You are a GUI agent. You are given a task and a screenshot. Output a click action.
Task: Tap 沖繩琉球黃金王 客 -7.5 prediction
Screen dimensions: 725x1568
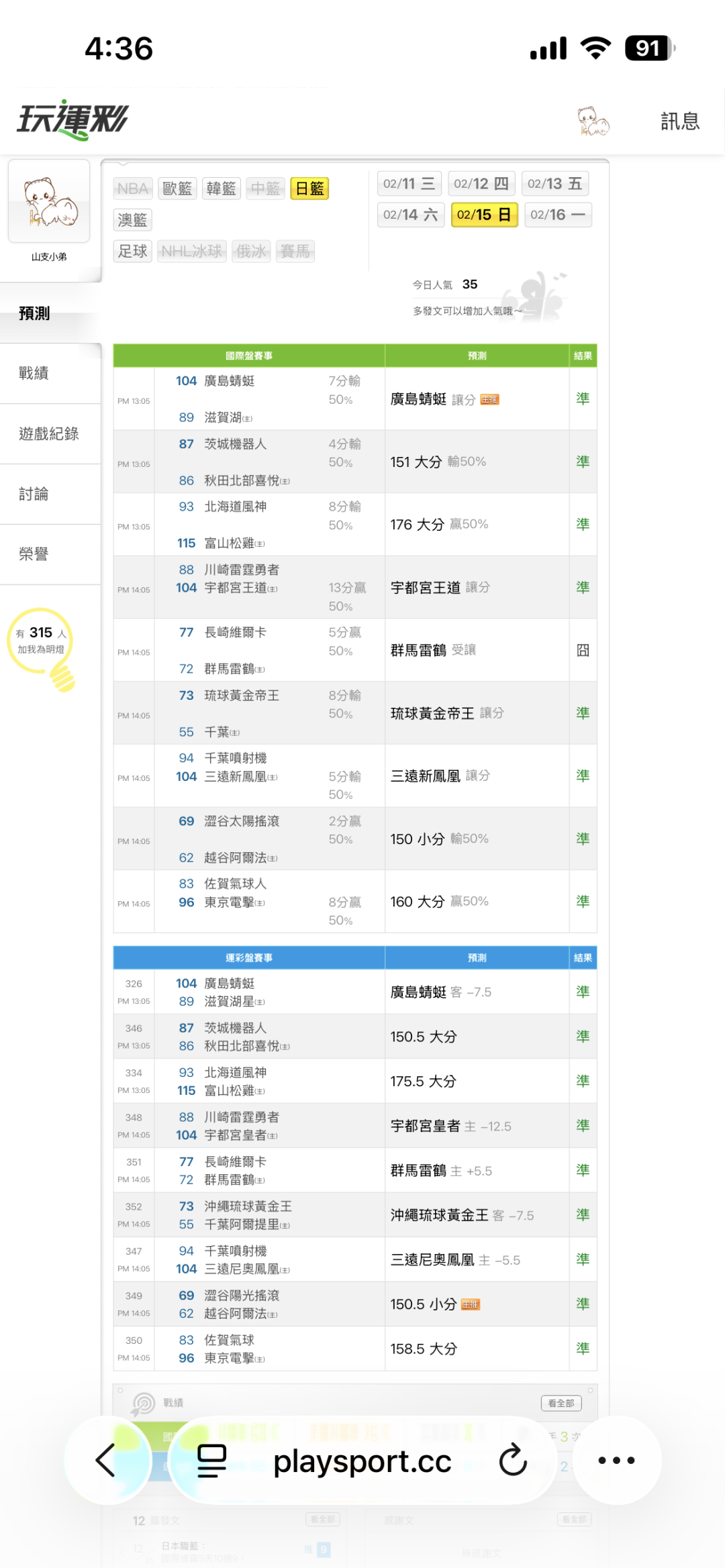[462, 1215]
